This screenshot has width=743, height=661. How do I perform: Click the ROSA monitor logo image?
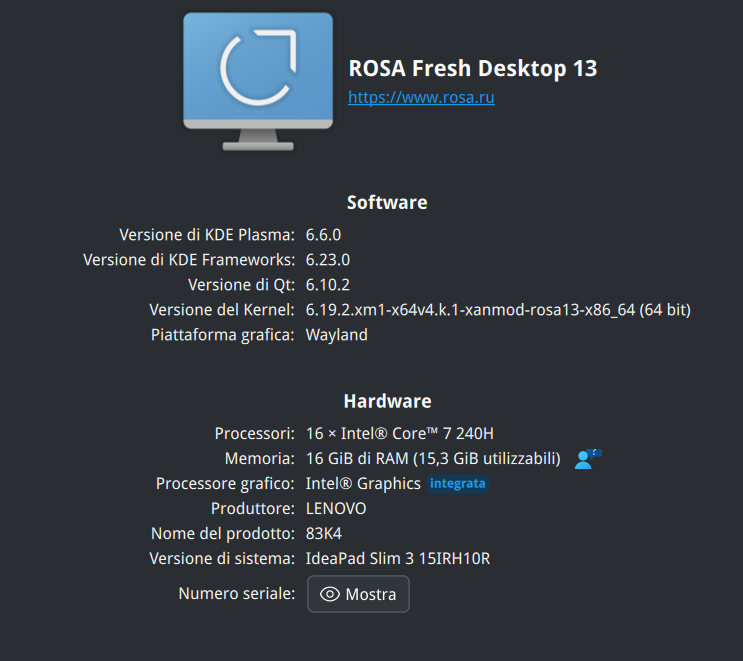tap(258, 81)
